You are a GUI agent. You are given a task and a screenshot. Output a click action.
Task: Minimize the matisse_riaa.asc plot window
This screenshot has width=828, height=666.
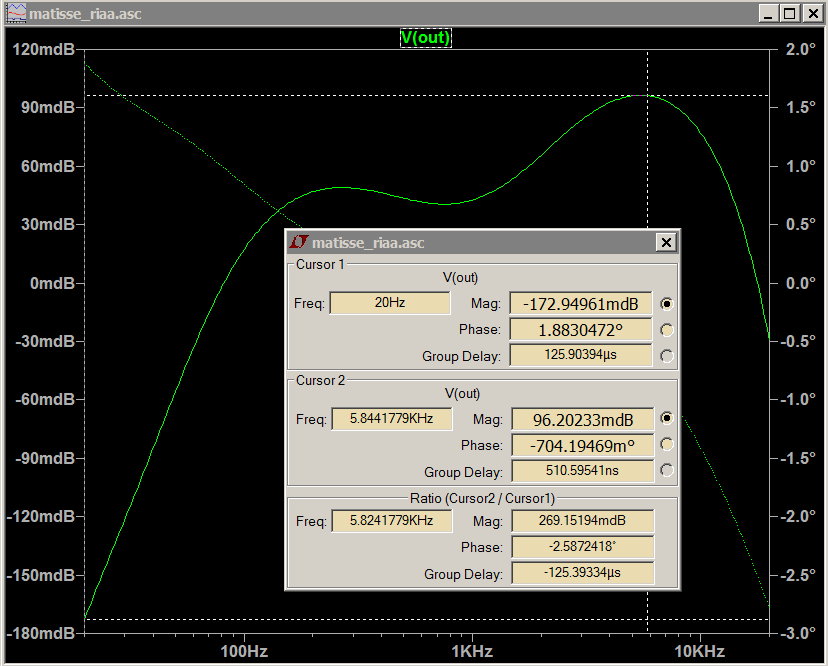pyautogui.click(x=767, y=13)
